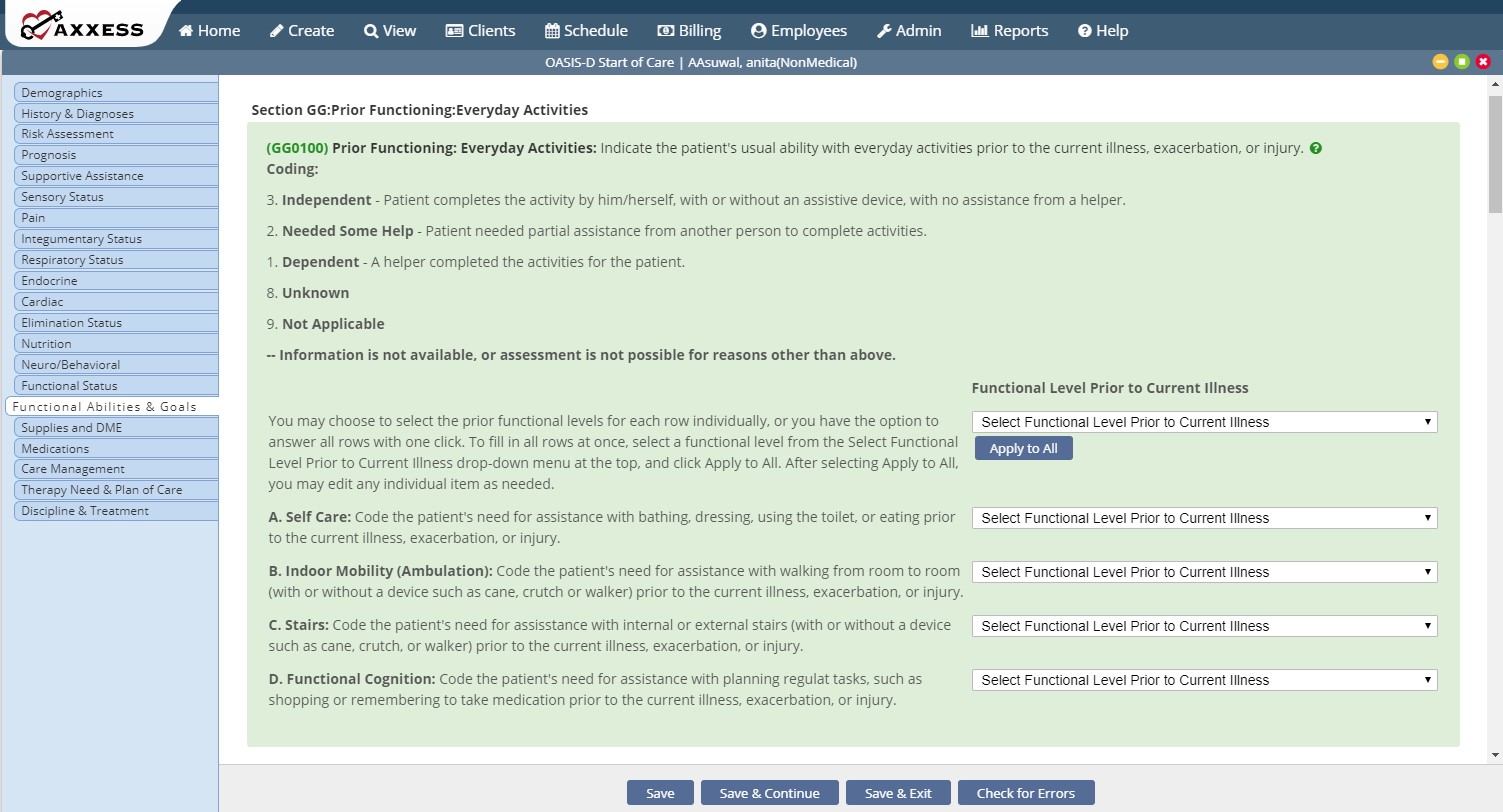The image size is (1503, 812).
Task: Click the green maximize window icon
Action: (1462, 62)
